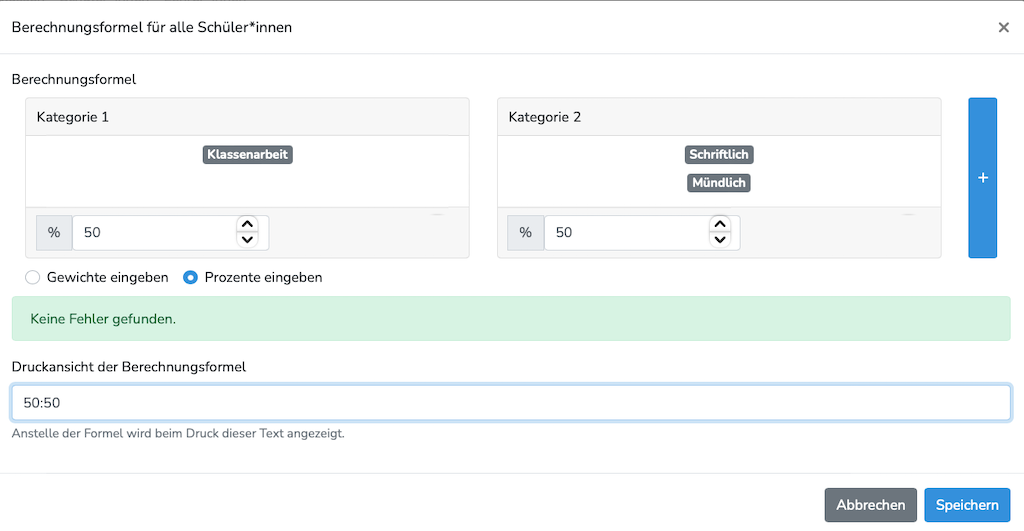The height and width of the screenshot is (531, 1024).
Task: Add a new category with the plus button
Action: 982,178
